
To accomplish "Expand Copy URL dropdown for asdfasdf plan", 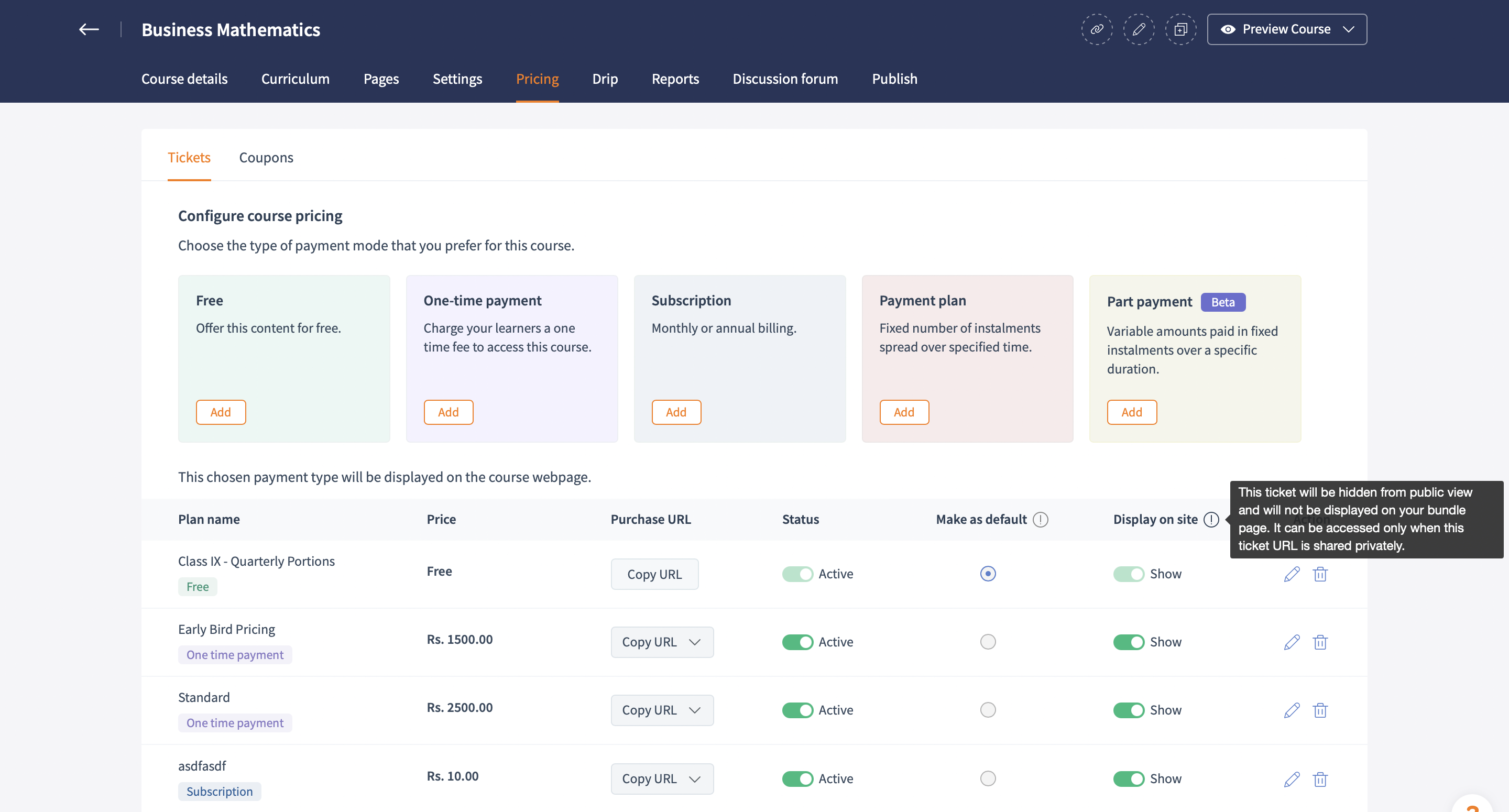I will 695,778.
